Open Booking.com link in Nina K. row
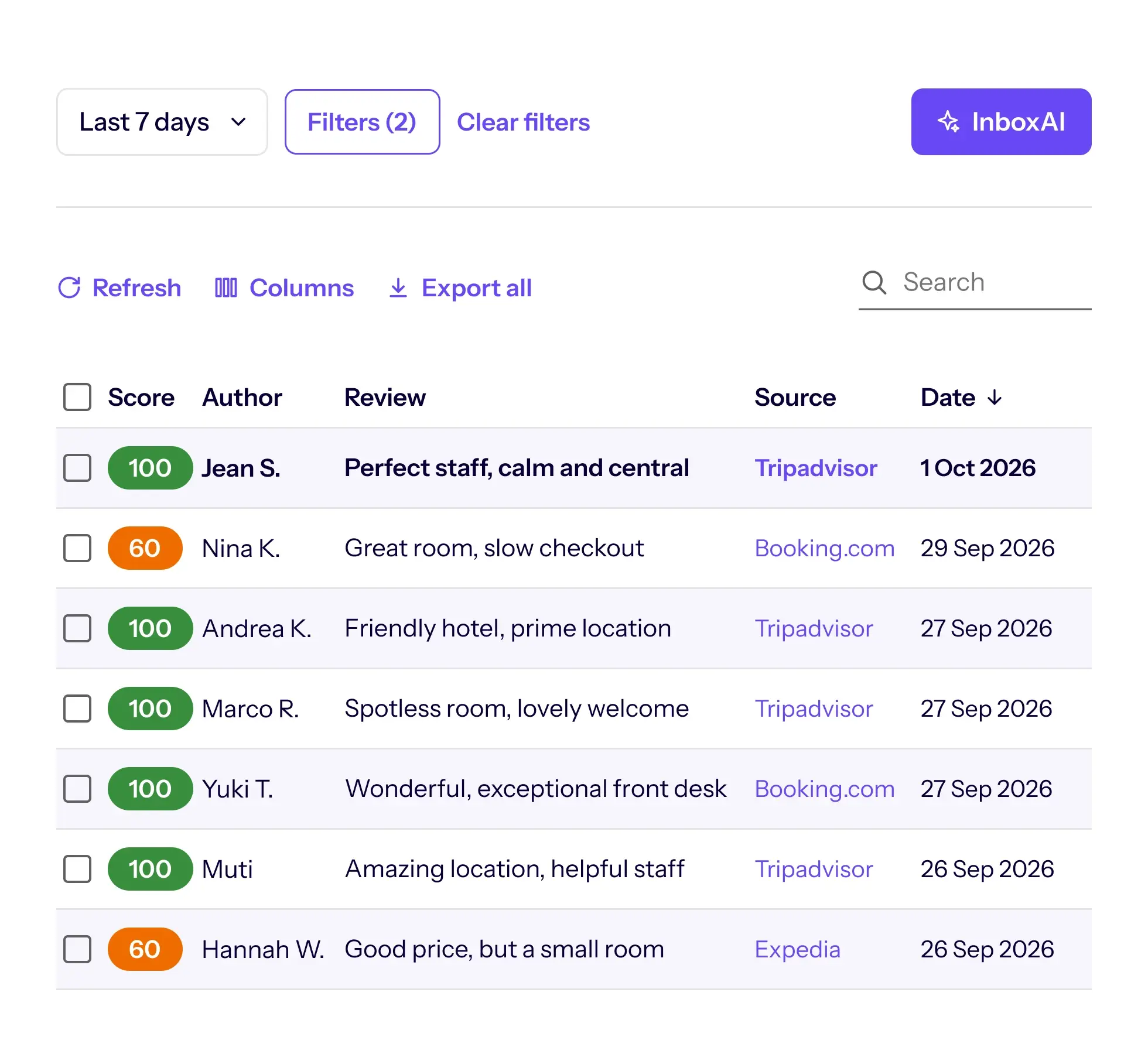Screen dimensions: 1148x1054 pos(825,549)
